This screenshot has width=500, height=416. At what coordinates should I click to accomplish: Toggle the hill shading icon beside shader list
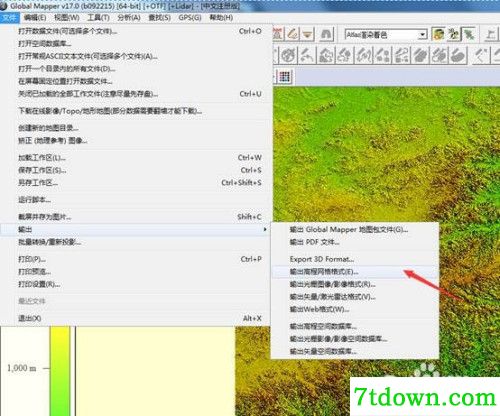pos(438,34)
